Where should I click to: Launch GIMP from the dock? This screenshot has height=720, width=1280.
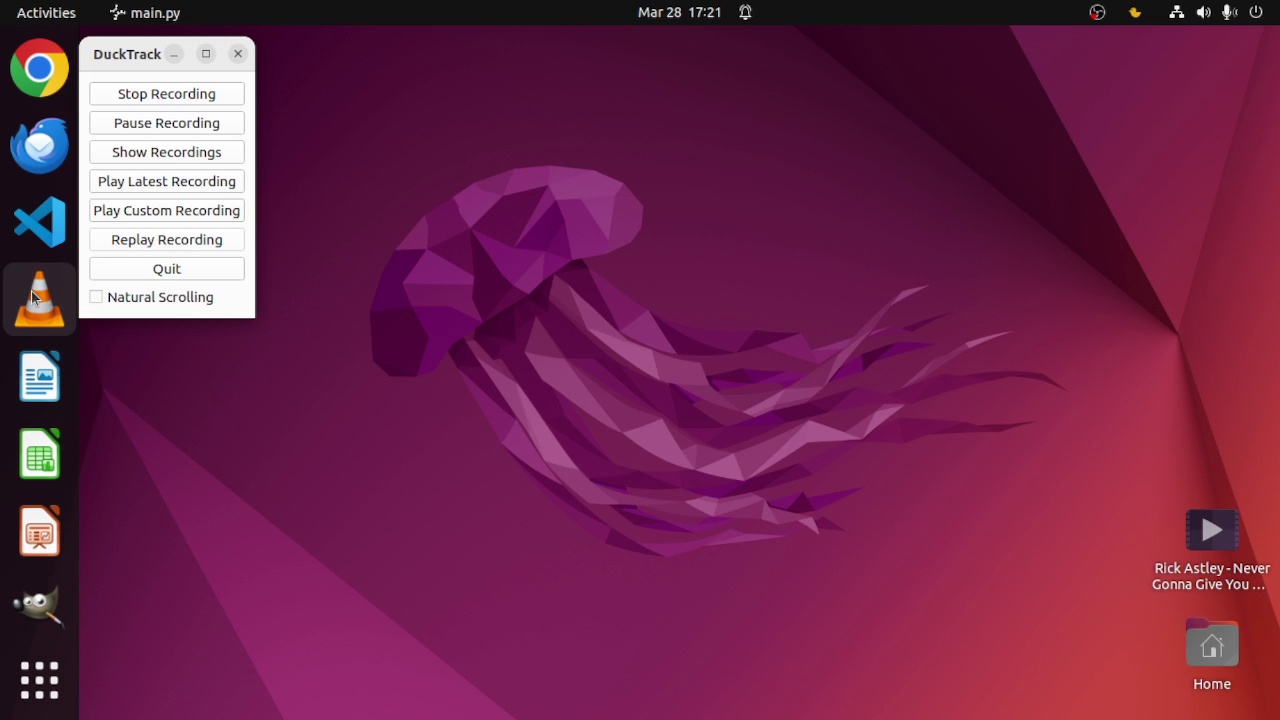[x=40, y=606]
